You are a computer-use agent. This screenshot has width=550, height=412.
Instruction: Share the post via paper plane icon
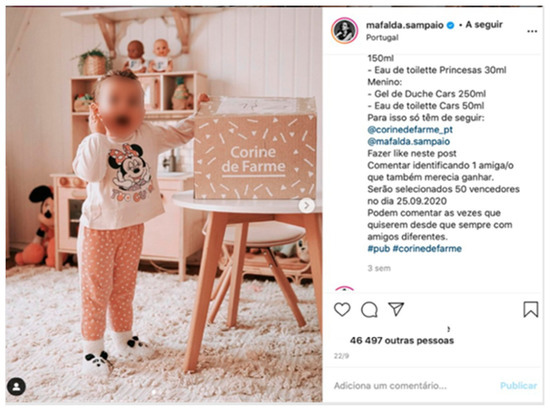[396, 309]
